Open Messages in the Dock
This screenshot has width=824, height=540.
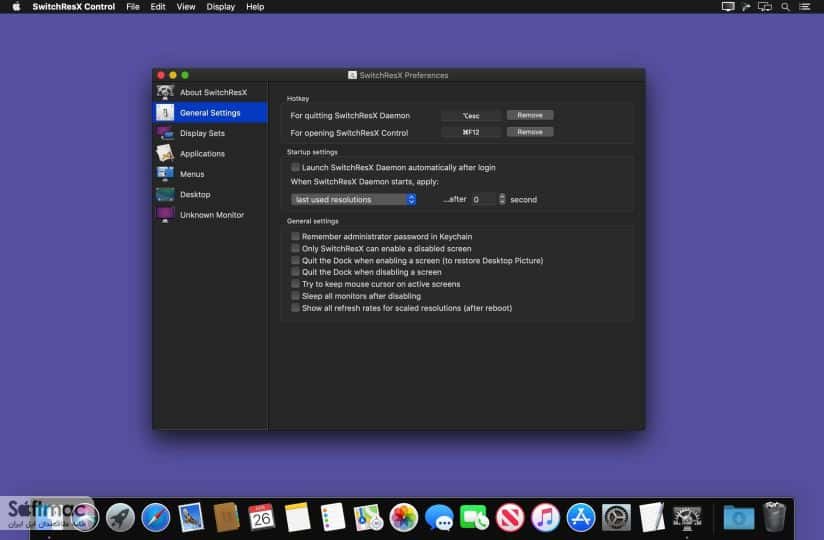(439, 517)
